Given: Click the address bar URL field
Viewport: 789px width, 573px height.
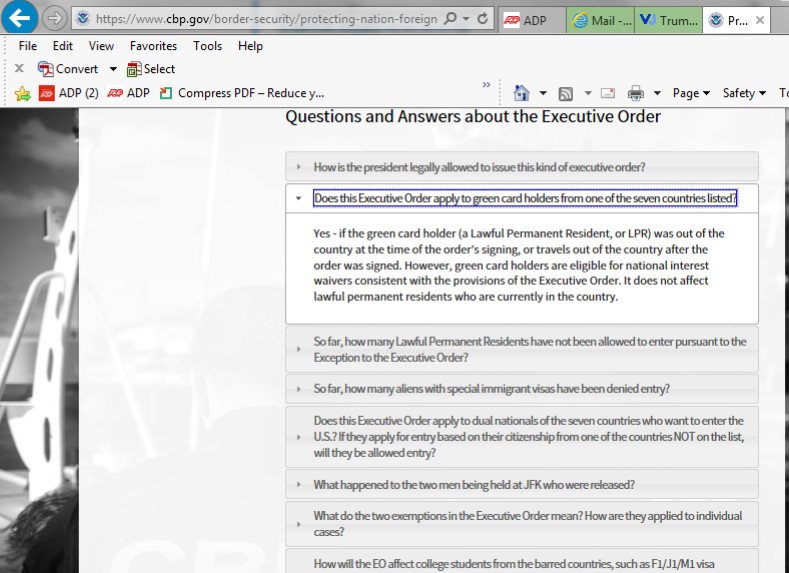Looking at the screenshot, I should (x=260, y=19).
